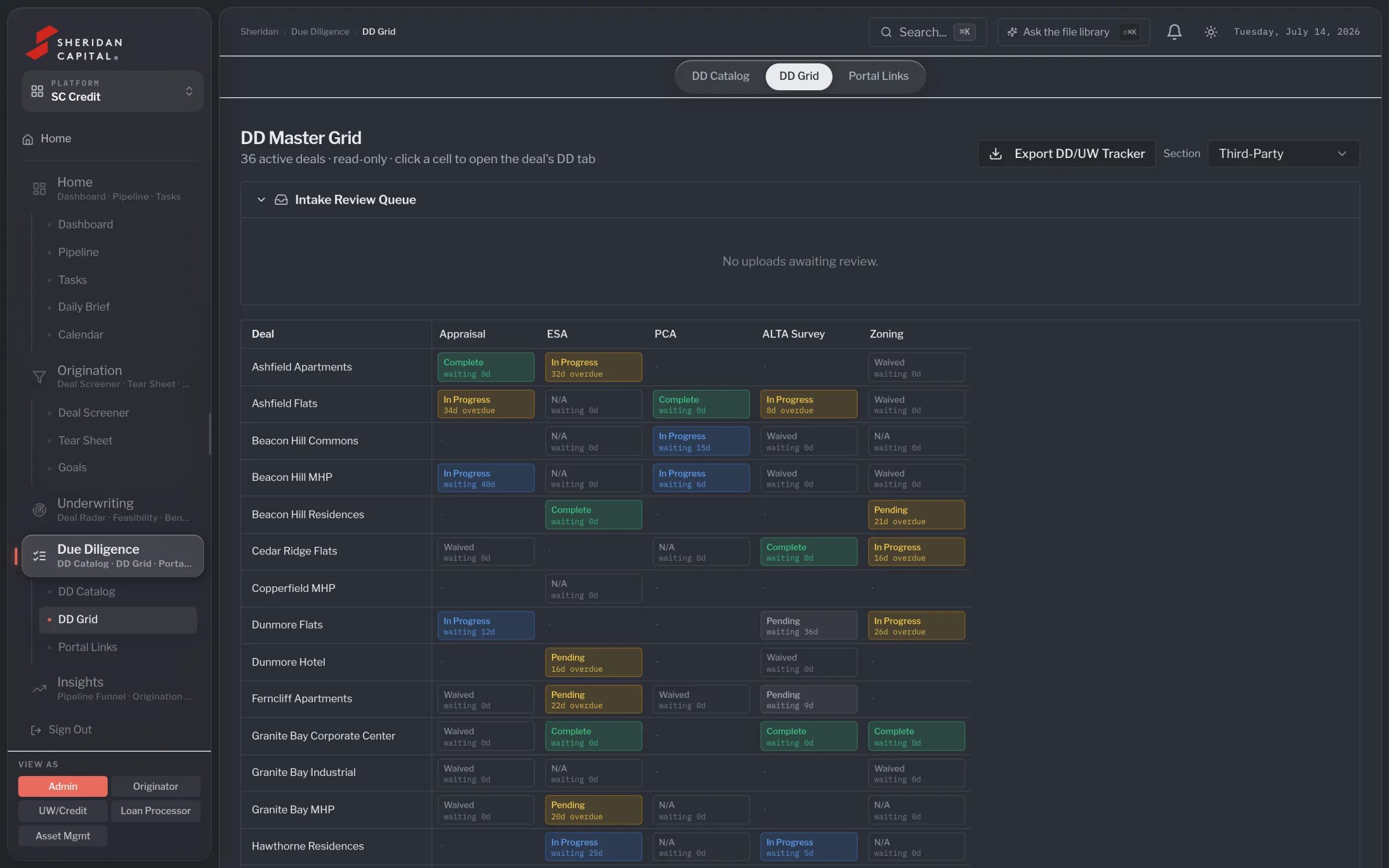Click the Granite Bay Corporate Center deal name

coord(323,736)
